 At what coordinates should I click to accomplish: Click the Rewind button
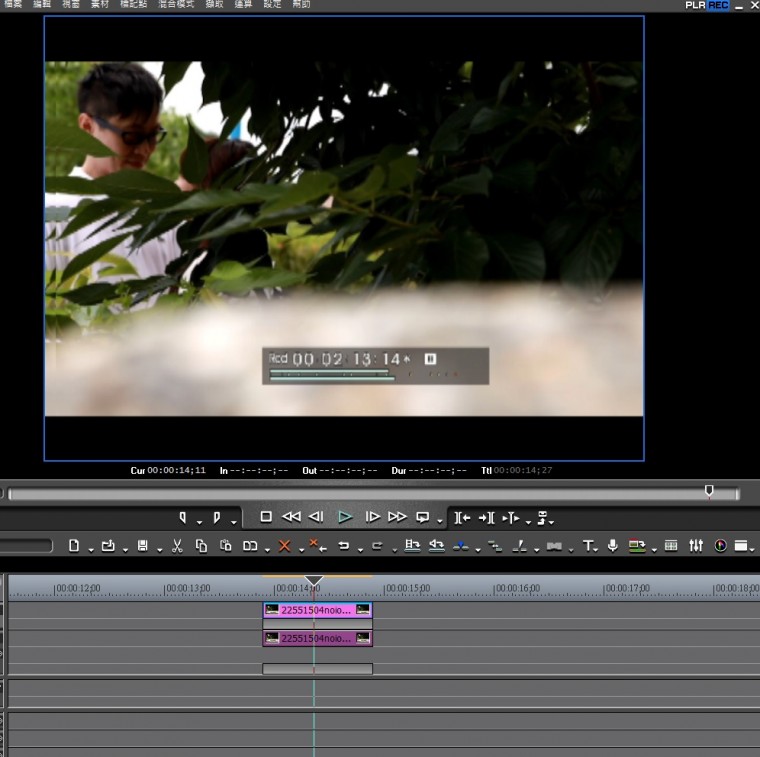(x=291, y=517)
